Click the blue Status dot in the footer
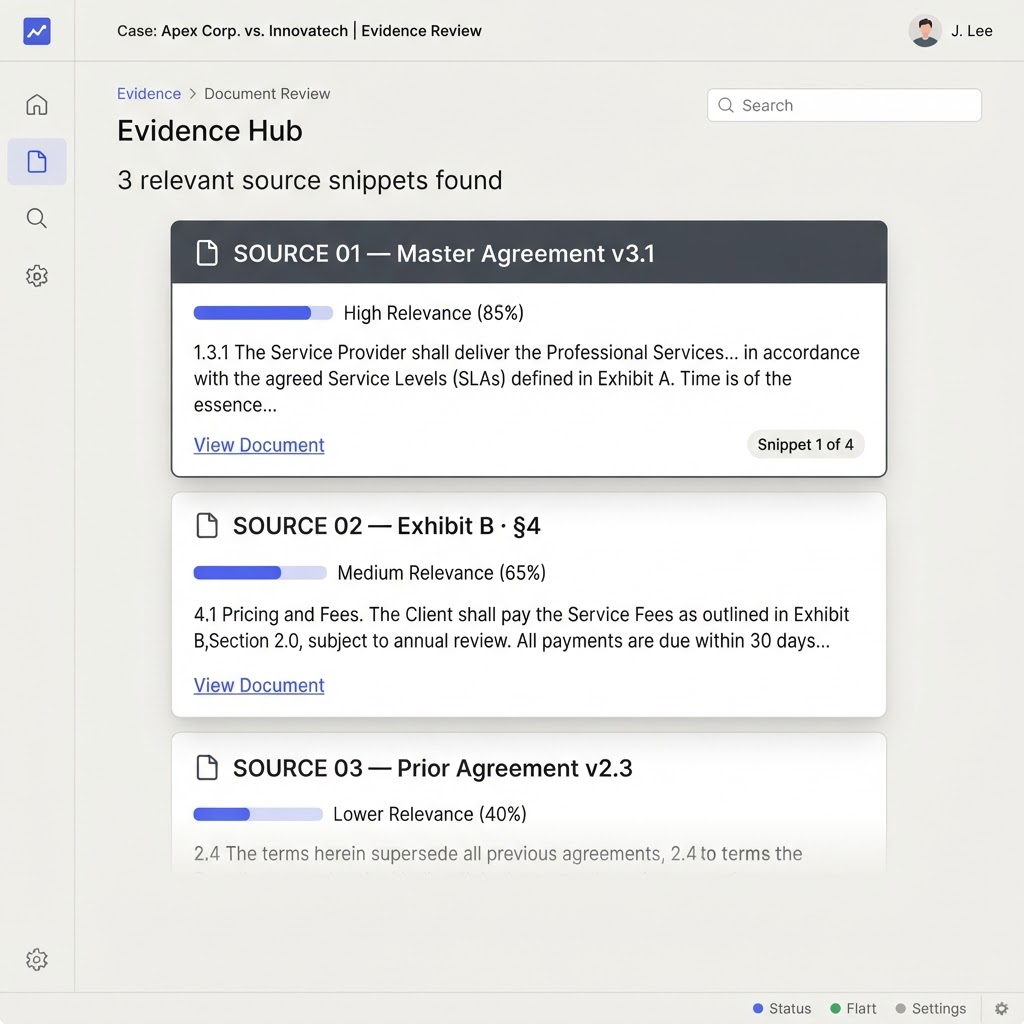Screen dimensions: 1024x1024 (x=758, y=1008)
